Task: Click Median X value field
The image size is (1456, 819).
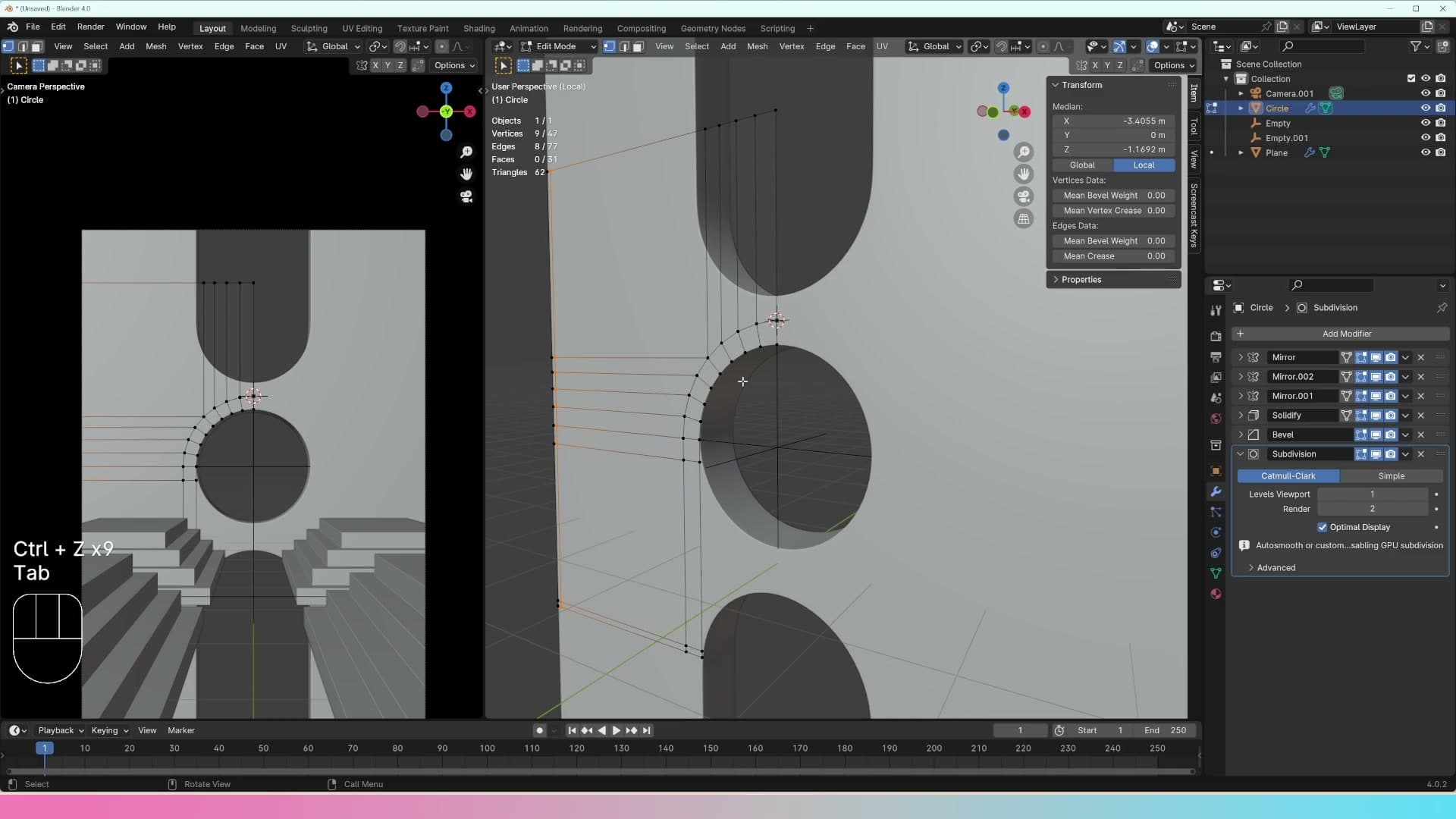Action: click(1113, 121)
